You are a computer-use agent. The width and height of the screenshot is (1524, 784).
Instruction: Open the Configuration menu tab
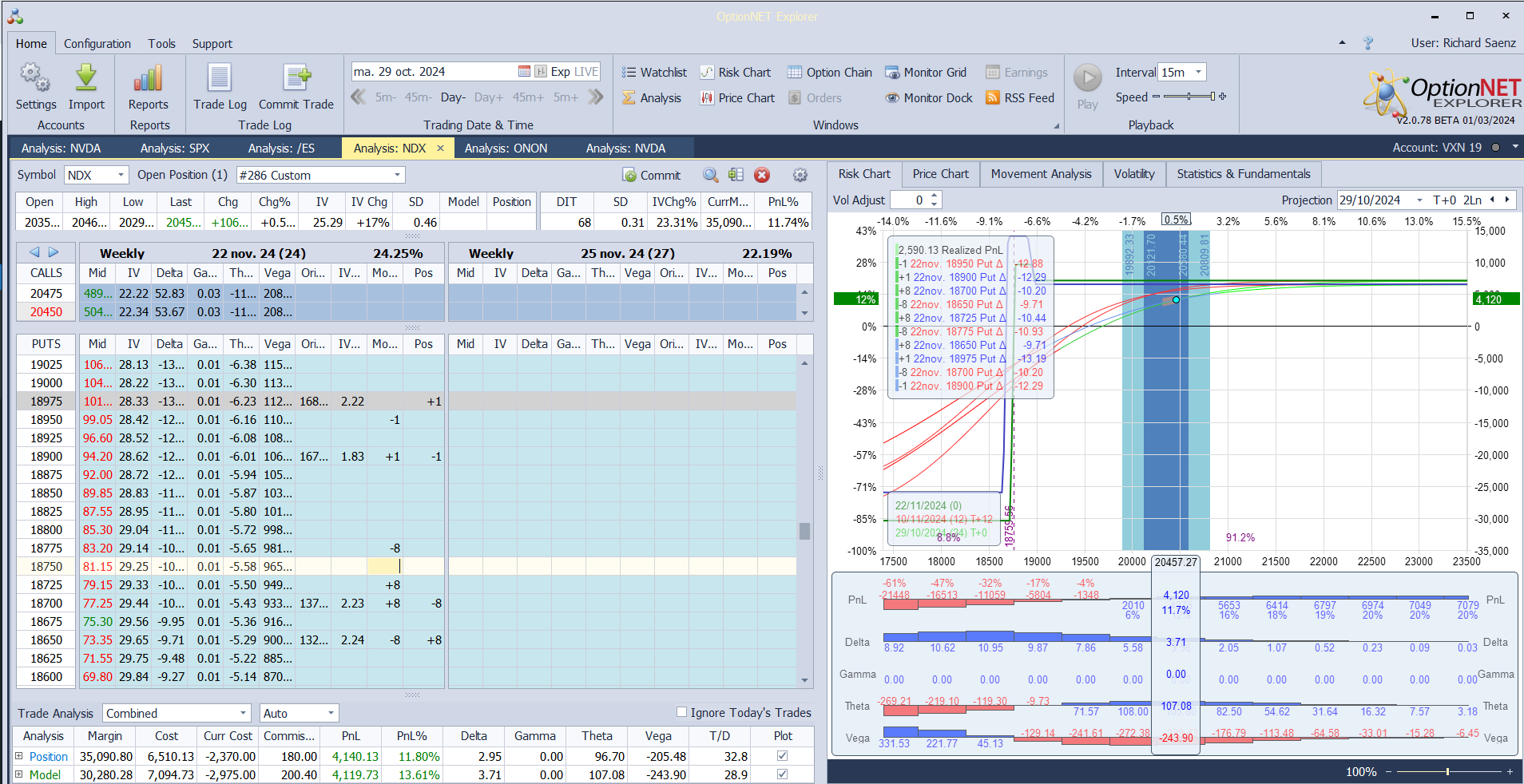coord(97,43)
